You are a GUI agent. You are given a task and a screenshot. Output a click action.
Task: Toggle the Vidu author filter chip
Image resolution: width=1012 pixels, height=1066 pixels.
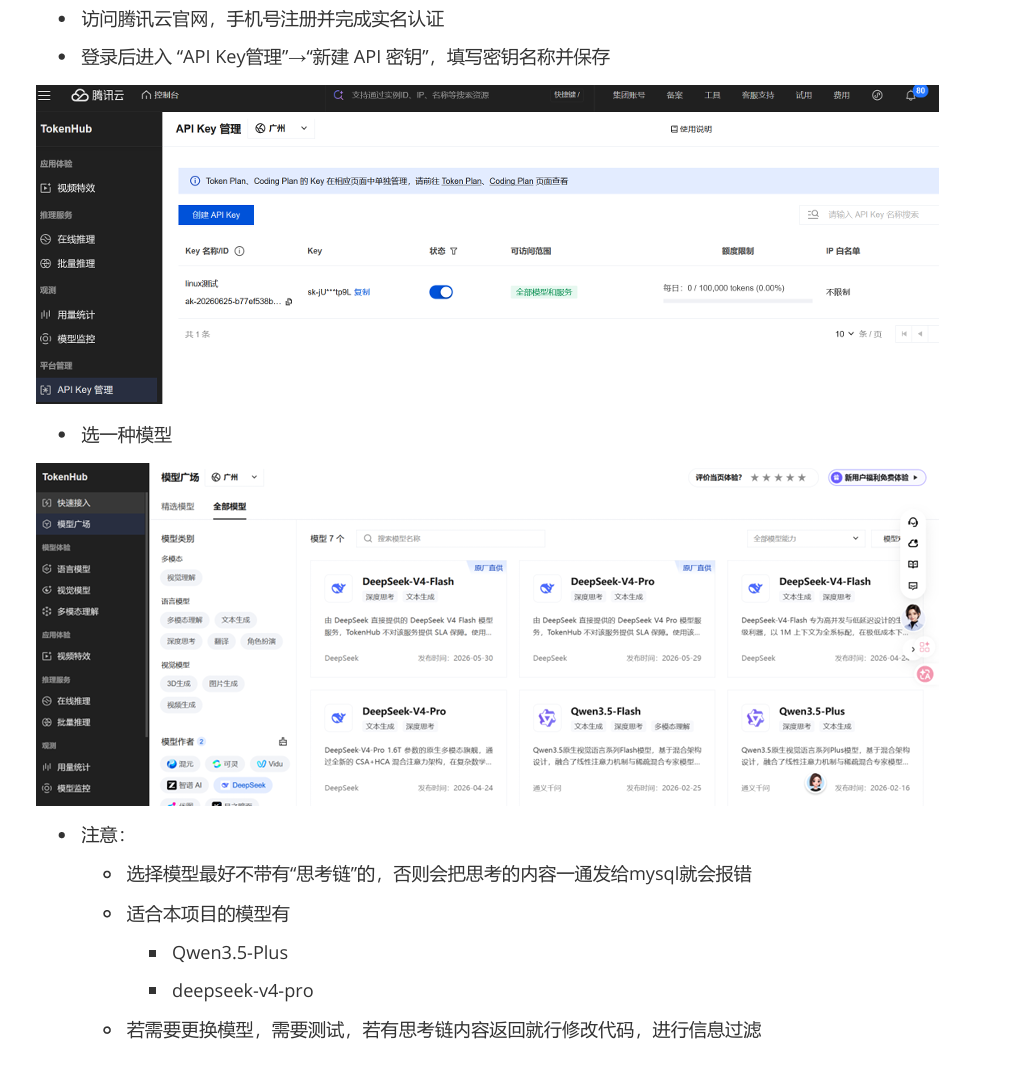(x=270, y=764)
